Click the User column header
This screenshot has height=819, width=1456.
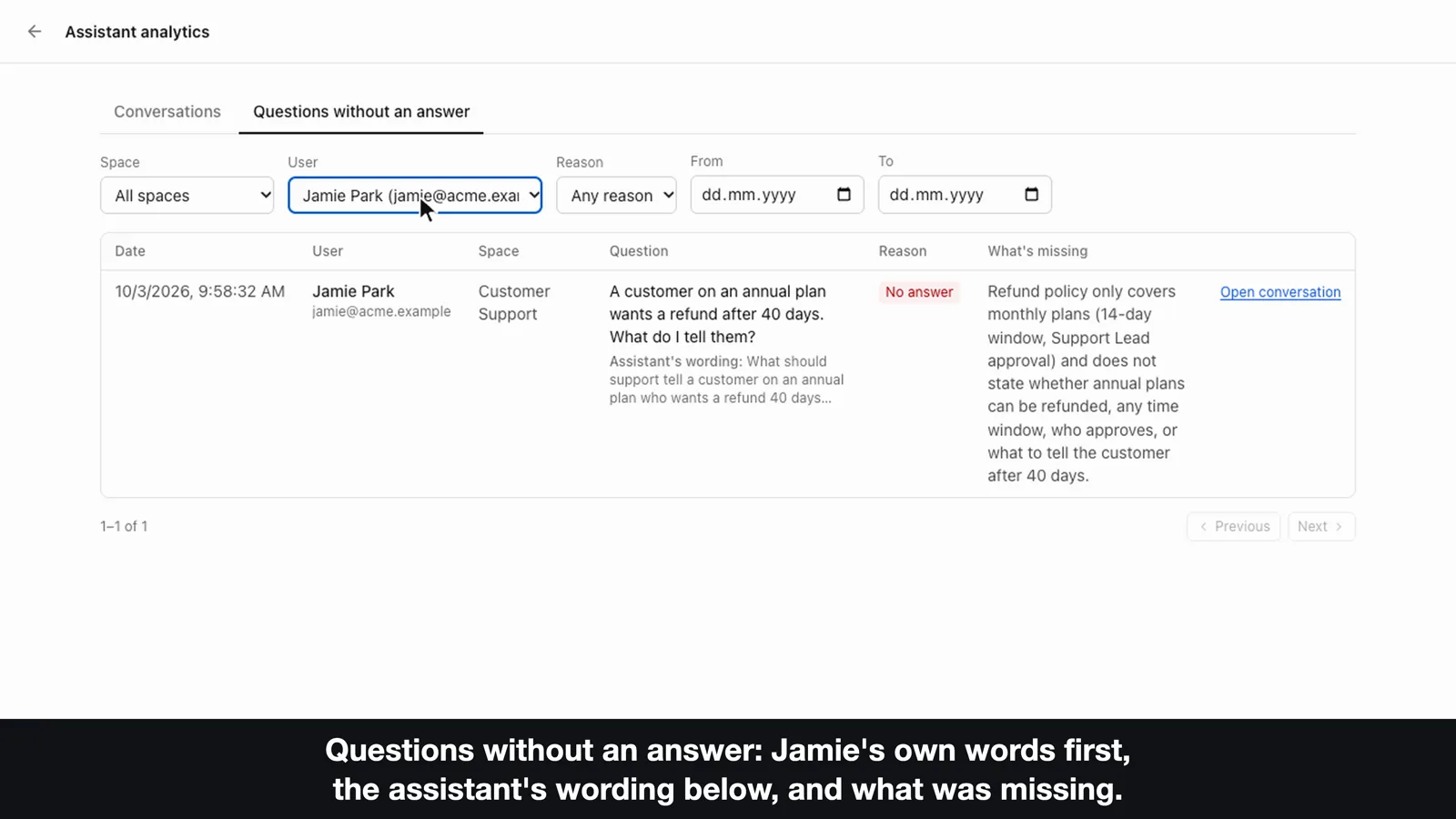click(x=328, y=251)
